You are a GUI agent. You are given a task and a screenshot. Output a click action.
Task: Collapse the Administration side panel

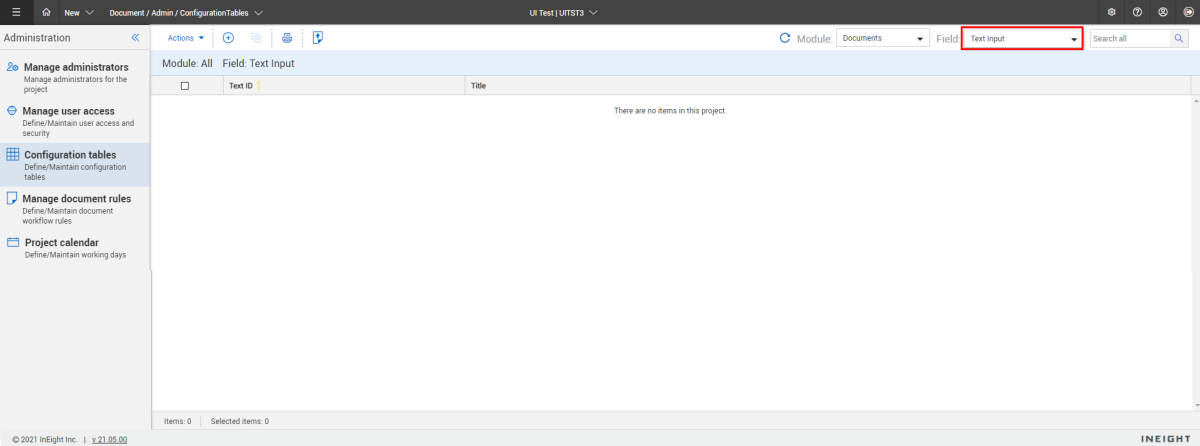click(x=135, y=37)
